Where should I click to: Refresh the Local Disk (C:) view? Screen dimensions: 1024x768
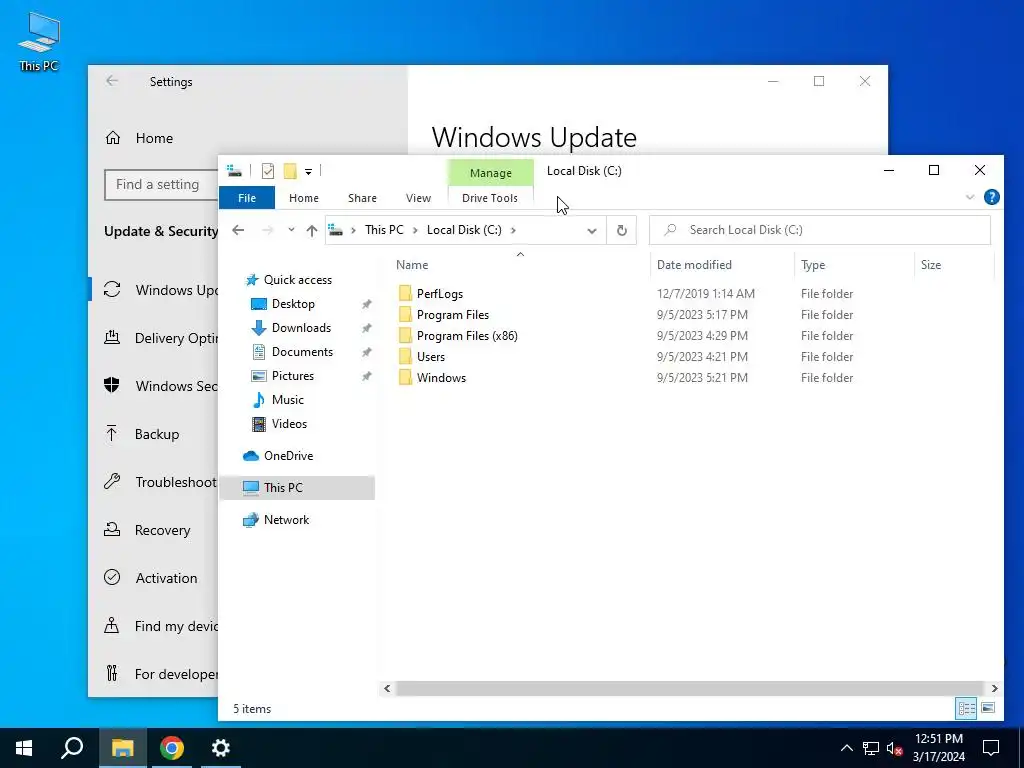click(622, 230)
